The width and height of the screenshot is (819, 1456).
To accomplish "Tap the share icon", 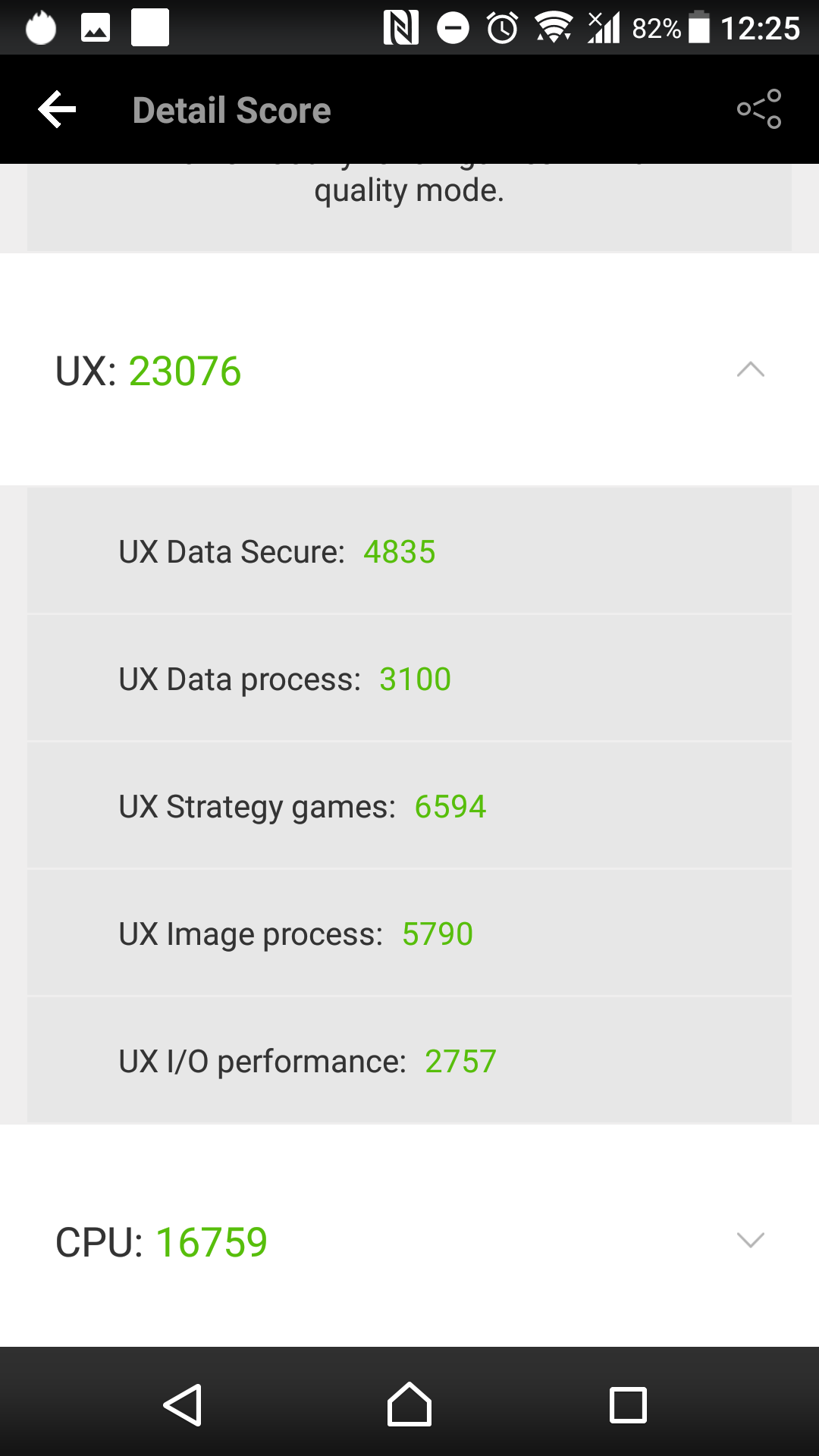I will [x=759, y=110].
